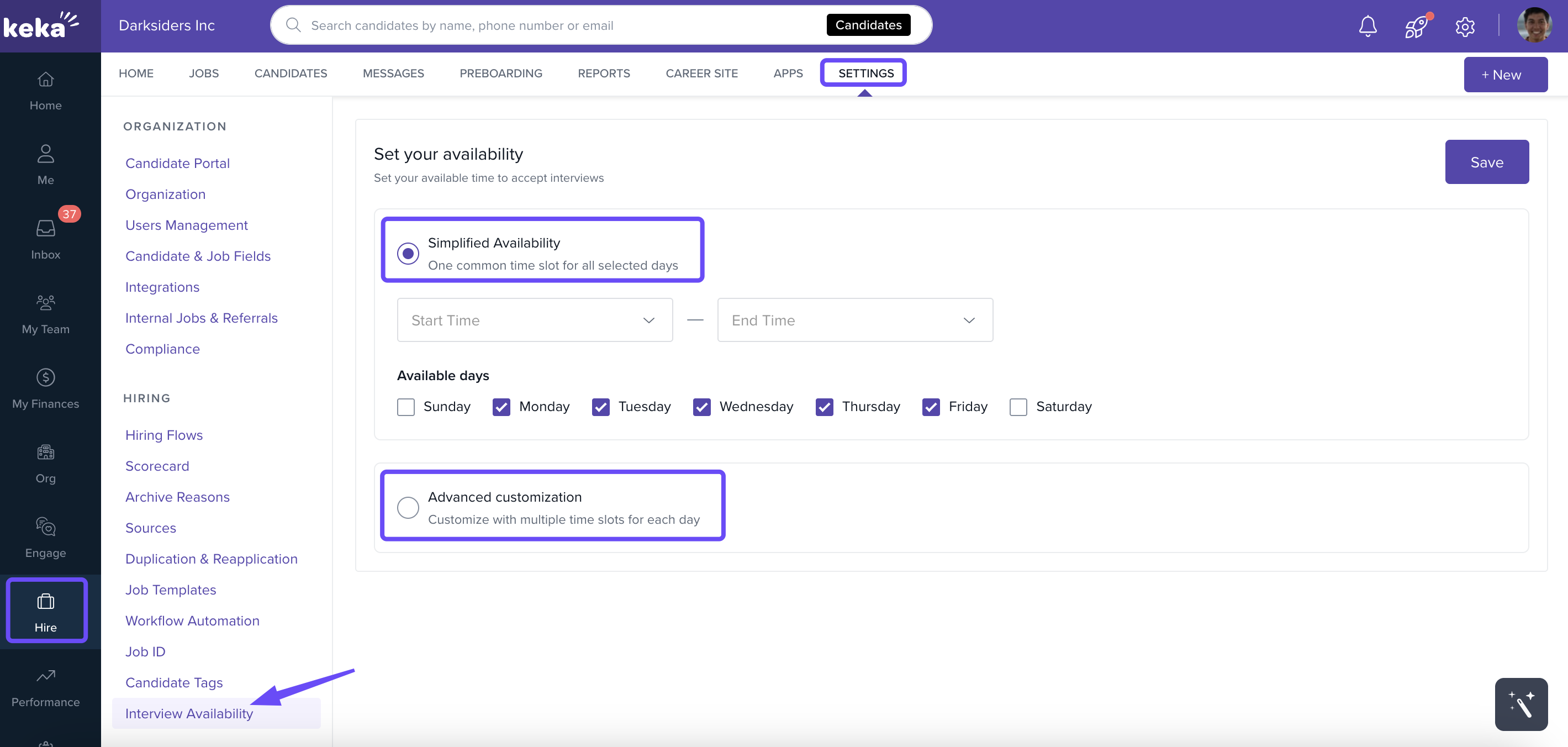Open the Candidates search filter dropdown
Image resolution: width=1568 pixels, height=747 pixels.
[868, 25]
